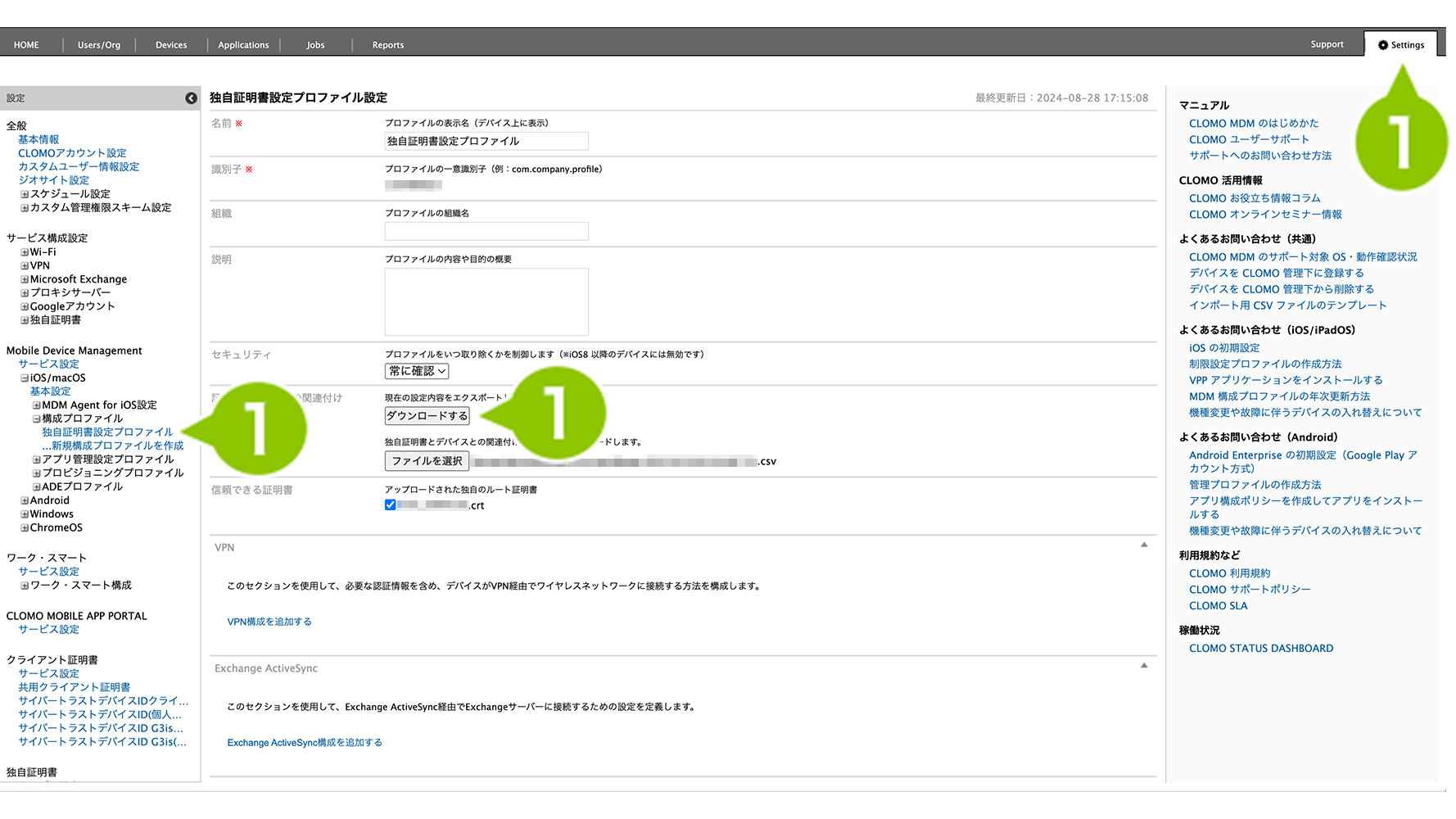Screen dimensions: 1456x819
Task: Expand the ChromeOS tree node
Action: tap(25, 528)
